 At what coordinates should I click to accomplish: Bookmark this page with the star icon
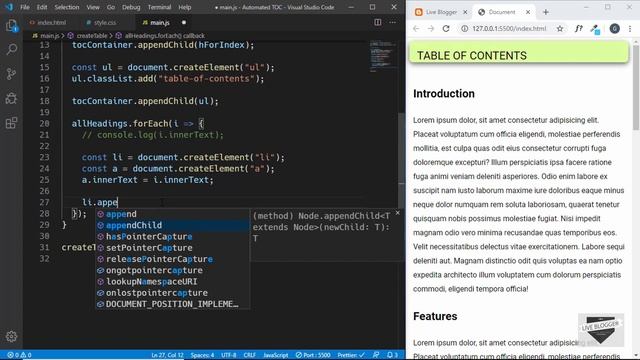[x=560, y=29]
